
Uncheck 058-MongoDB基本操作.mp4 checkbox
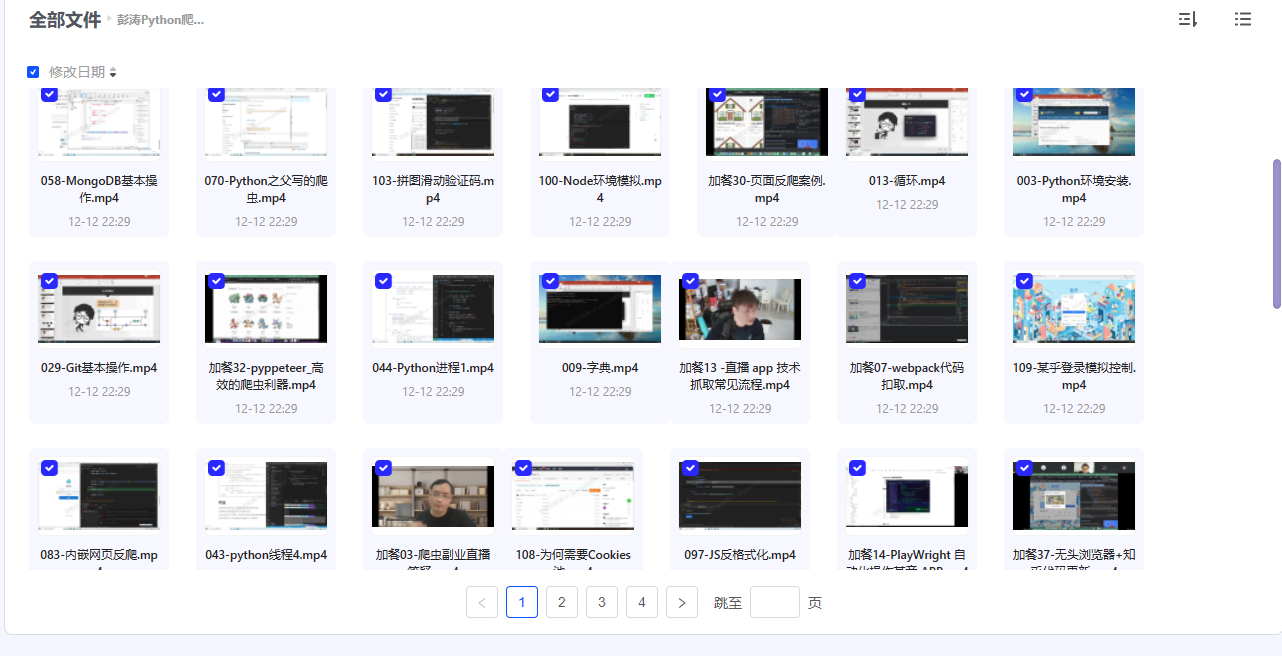[49, 94]
